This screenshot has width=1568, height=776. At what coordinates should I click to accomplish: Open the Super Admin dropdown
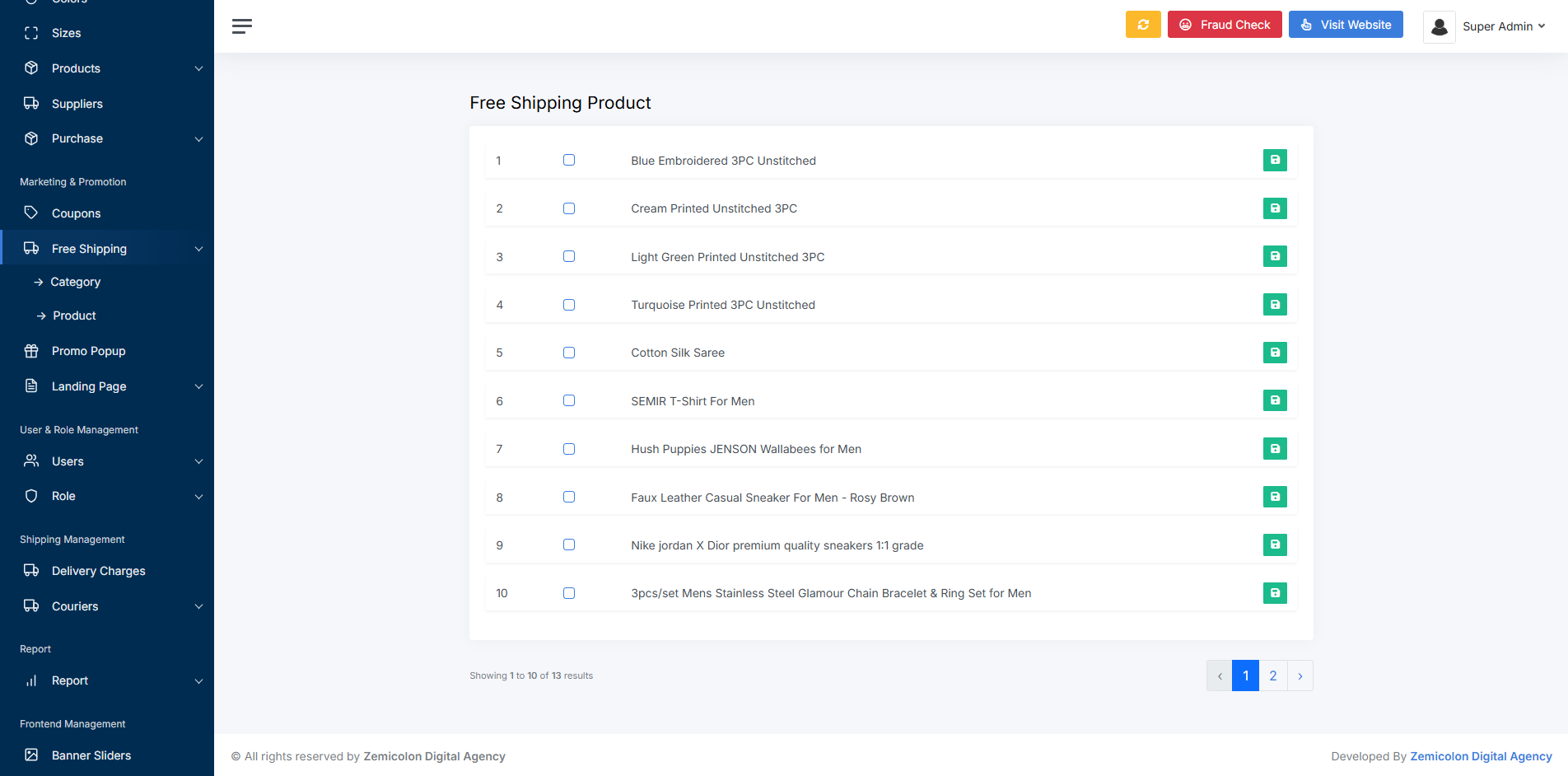1503,26
